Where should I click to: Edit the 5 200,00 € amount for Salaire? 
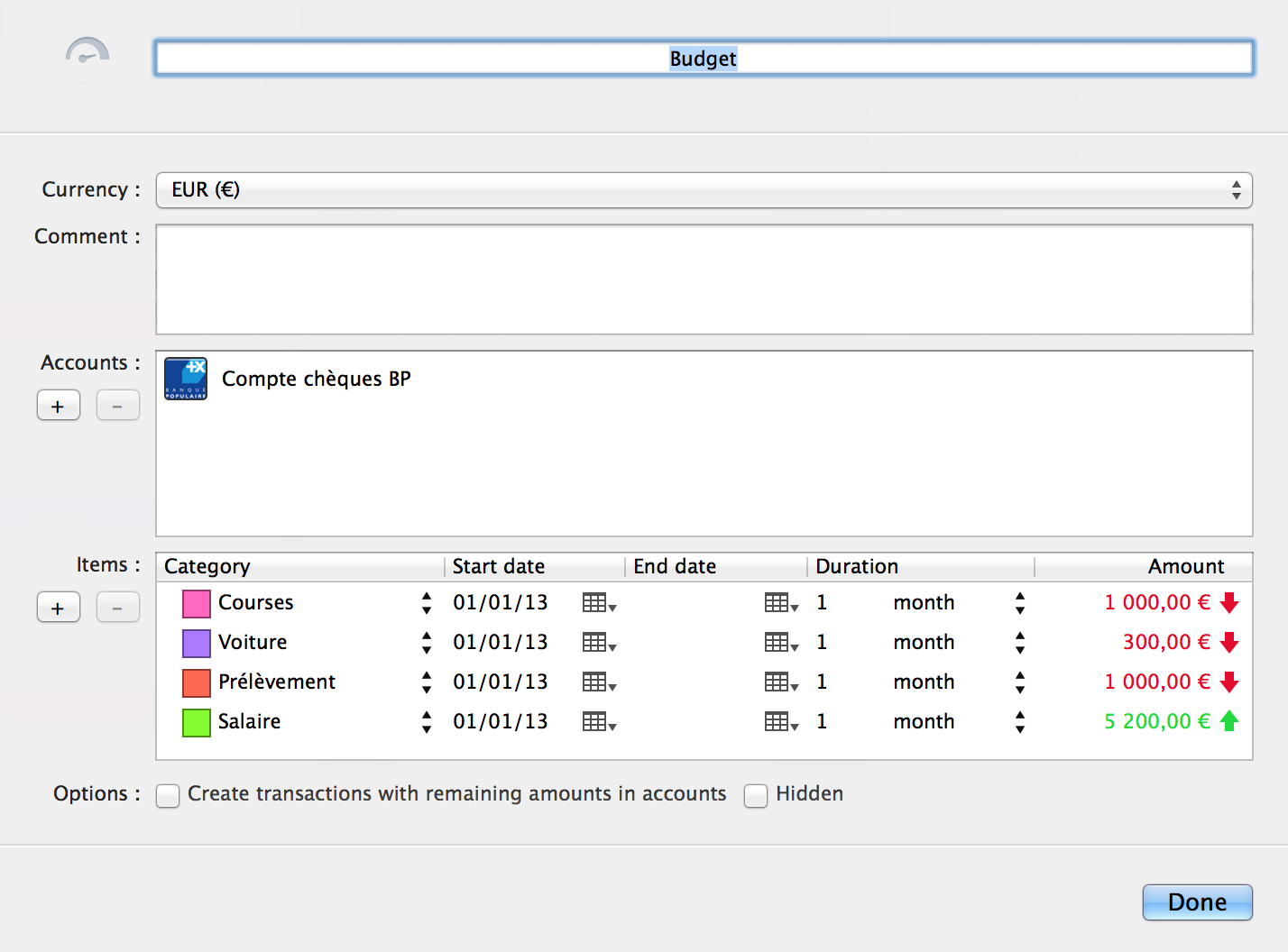coord(1157,722)
